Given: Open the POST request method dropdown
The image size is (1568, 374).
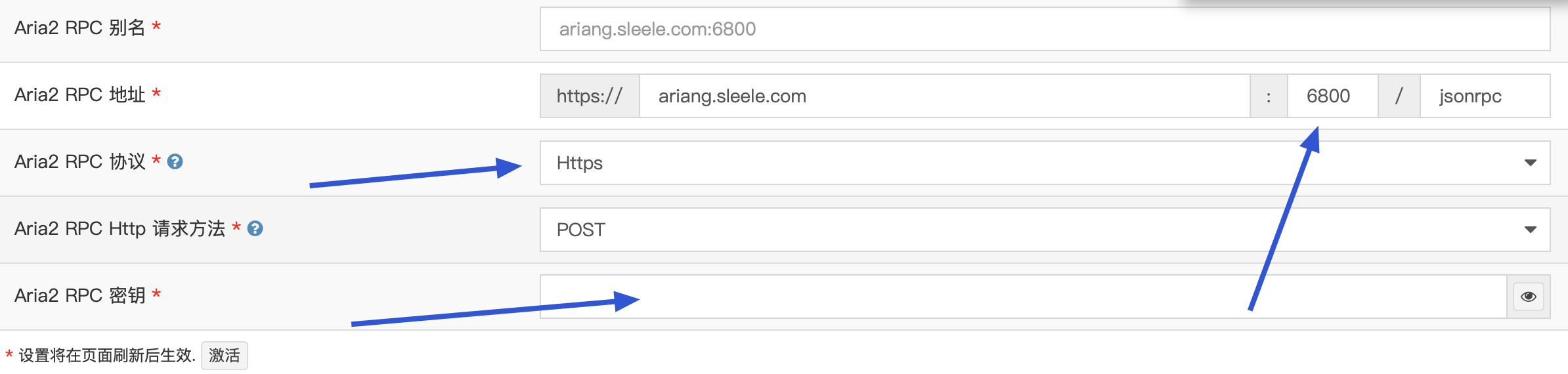Looking at the screenshot, I should tap(1044, 230).
